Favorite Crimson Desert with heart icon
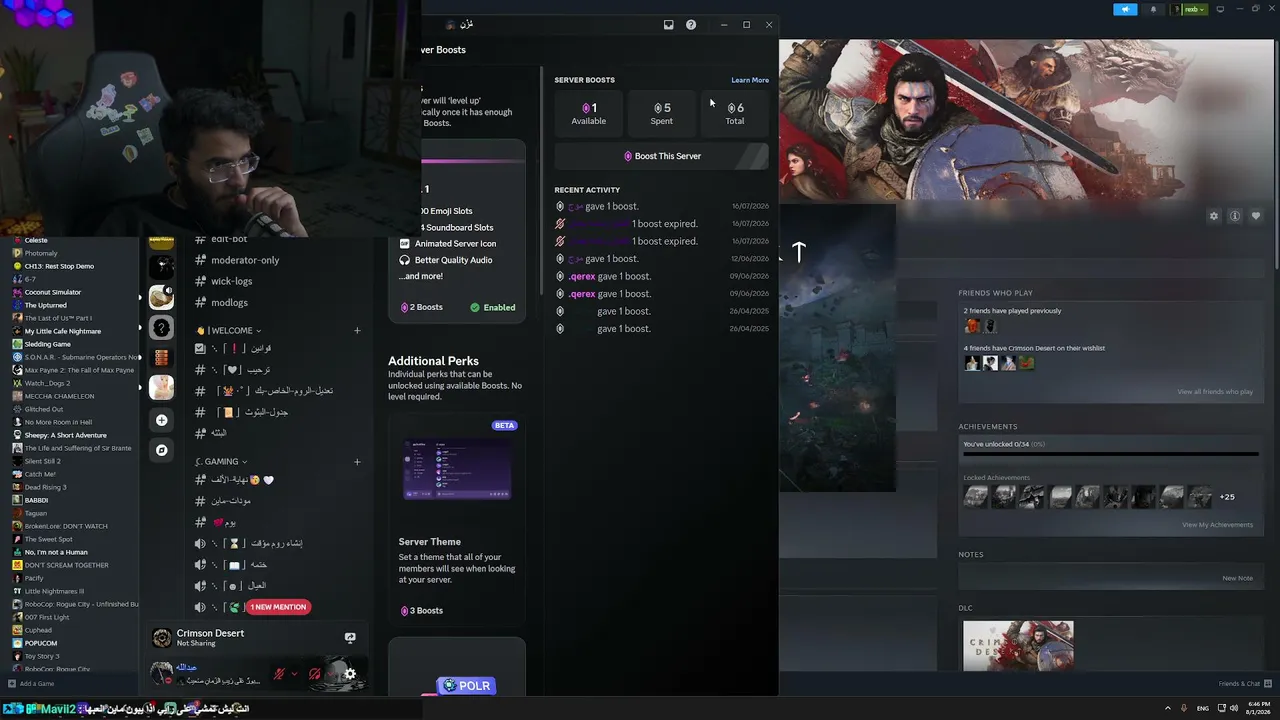 click(x=1256, y=216)
